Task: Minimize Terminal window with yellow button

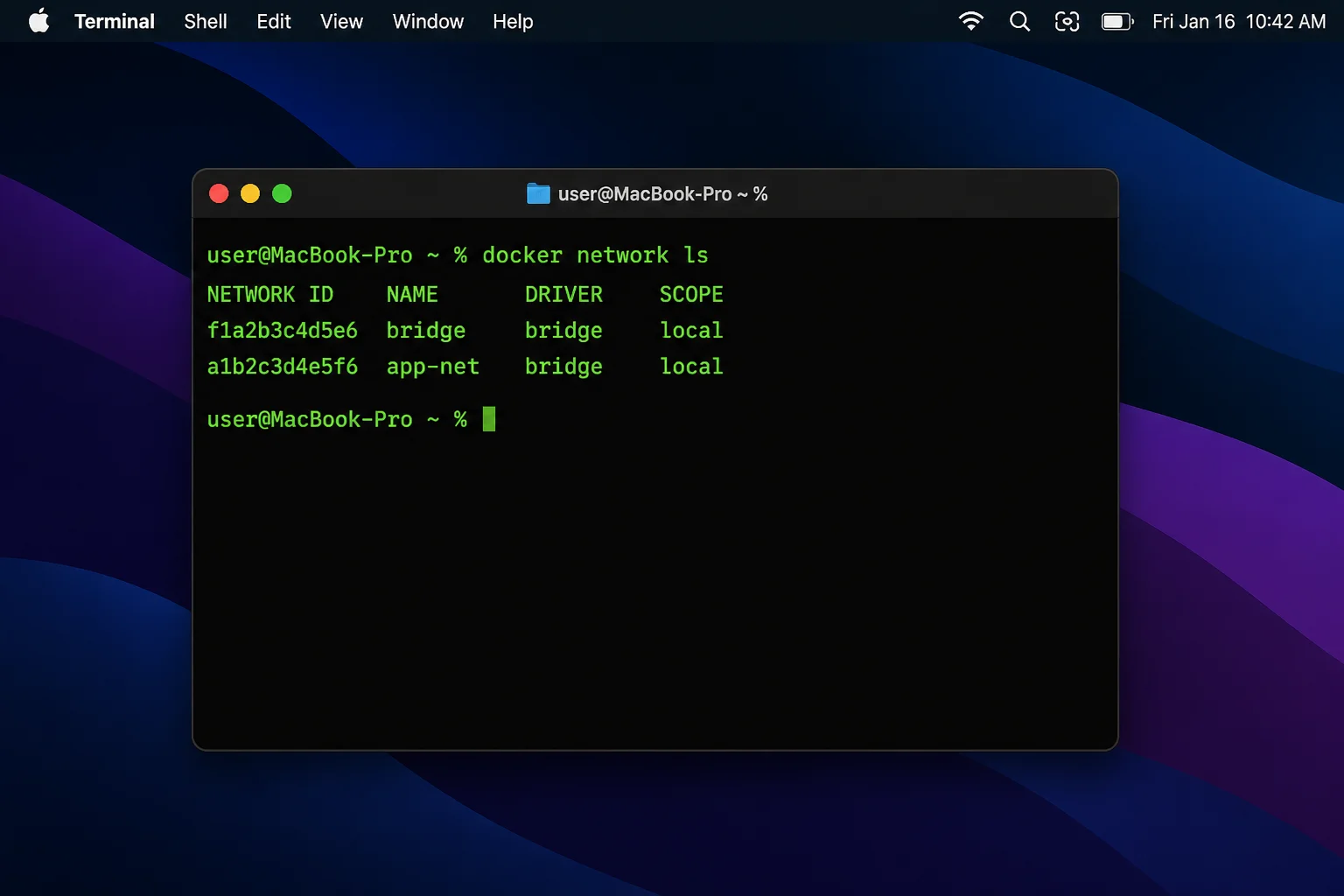Action: pos(250,193)
